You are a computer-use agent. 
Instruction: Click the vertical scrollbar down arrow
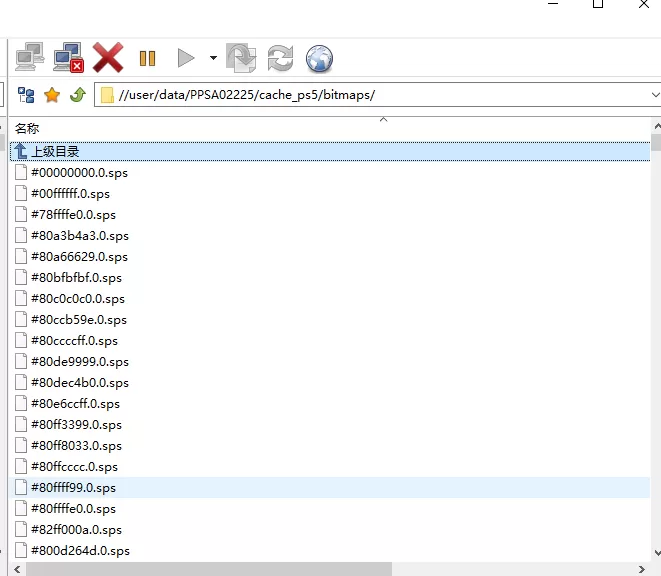pyautogui.click(x=657, y=553)
